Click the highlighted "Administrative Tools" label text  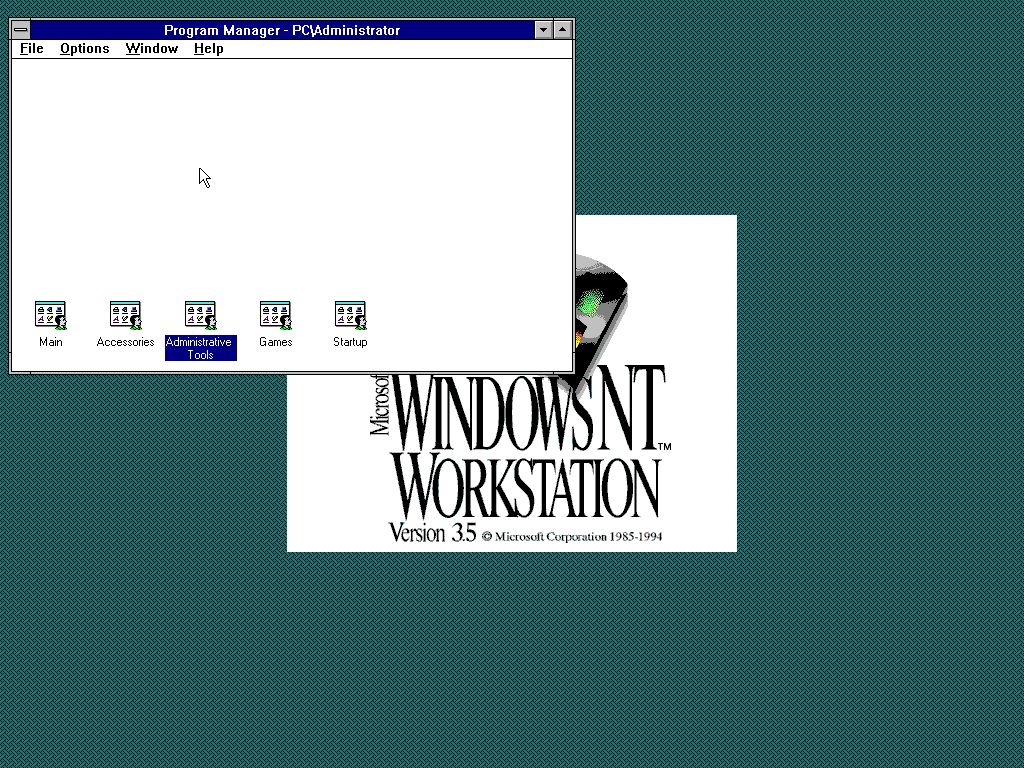tap(200, 348)
